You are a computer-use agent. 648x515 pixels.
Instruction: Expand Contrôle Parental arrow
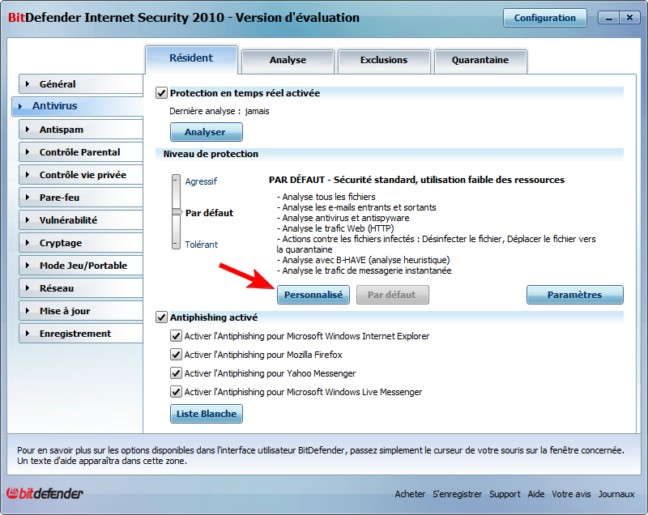pos(27,152)
